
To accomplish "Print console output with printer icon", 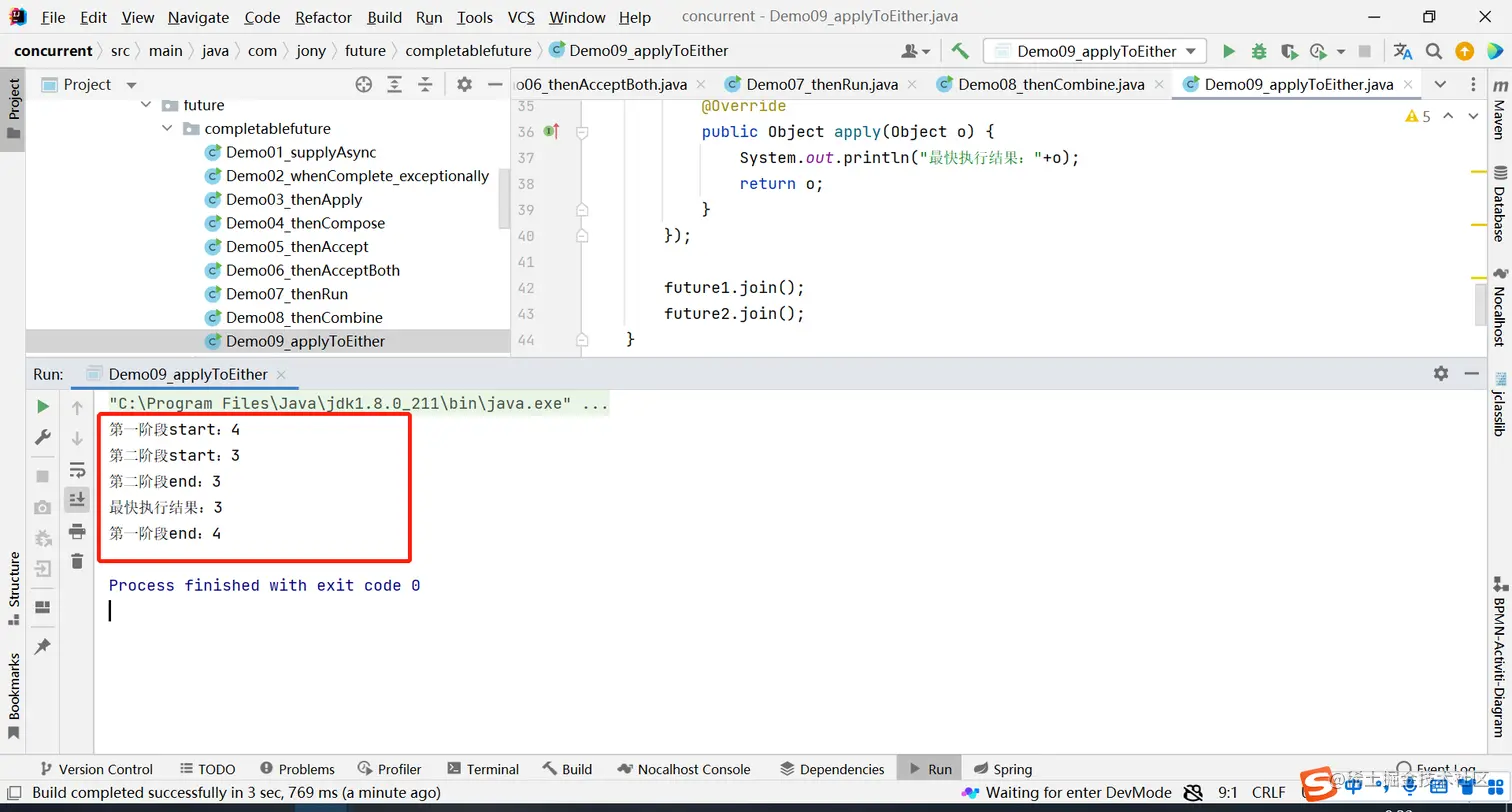I will pyautogui.click(x=77, y=531).
